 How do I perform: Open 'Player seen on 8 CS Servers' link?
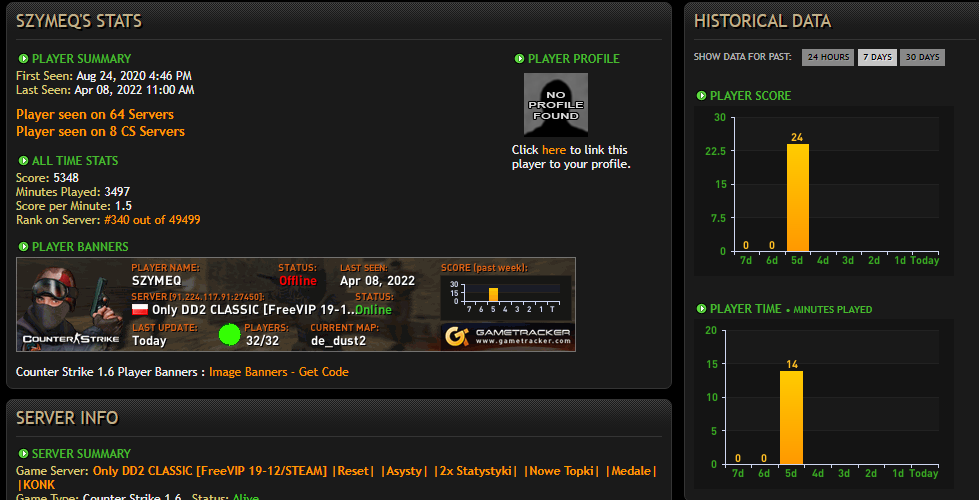point(101,132)
